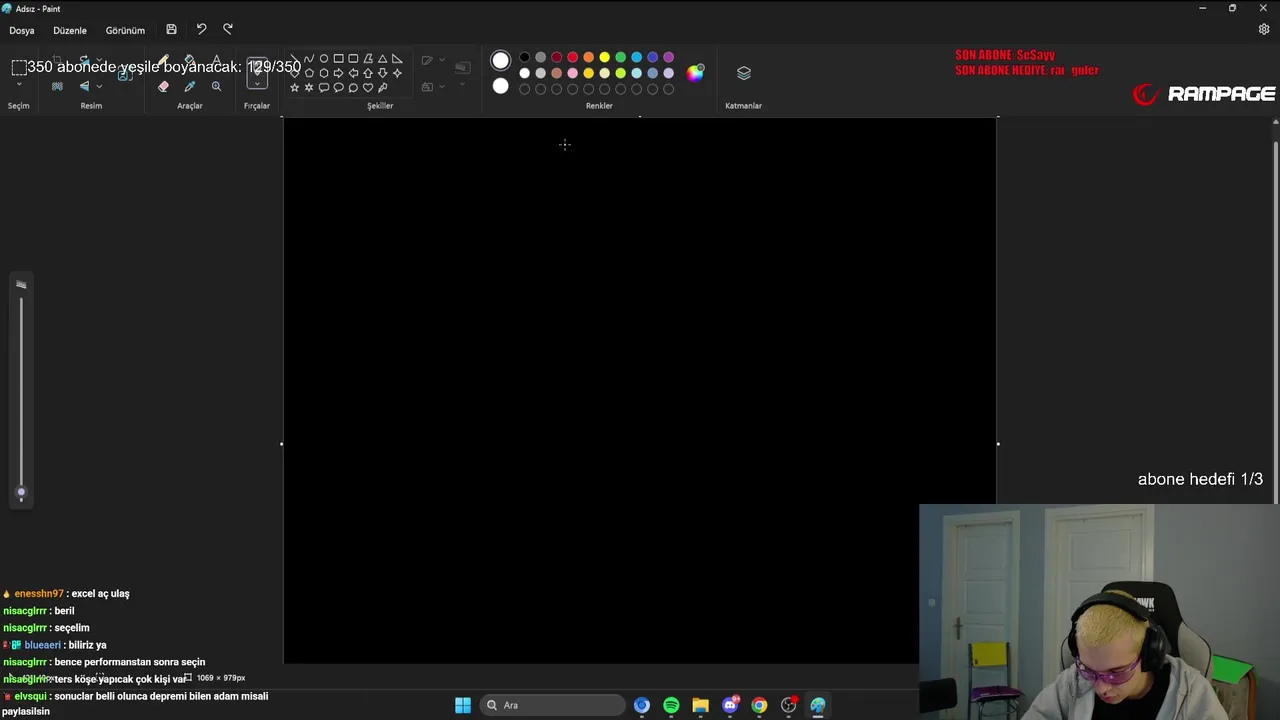Viewport: 1280px width, 720px height.
Task: Choose the Heart shape
Action: tap(368, 87)
